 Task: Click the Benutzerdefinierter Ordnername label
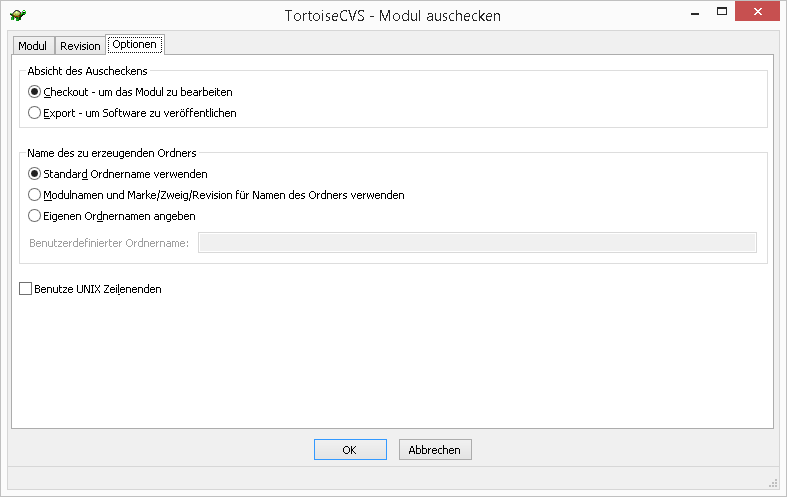point(108,243)
